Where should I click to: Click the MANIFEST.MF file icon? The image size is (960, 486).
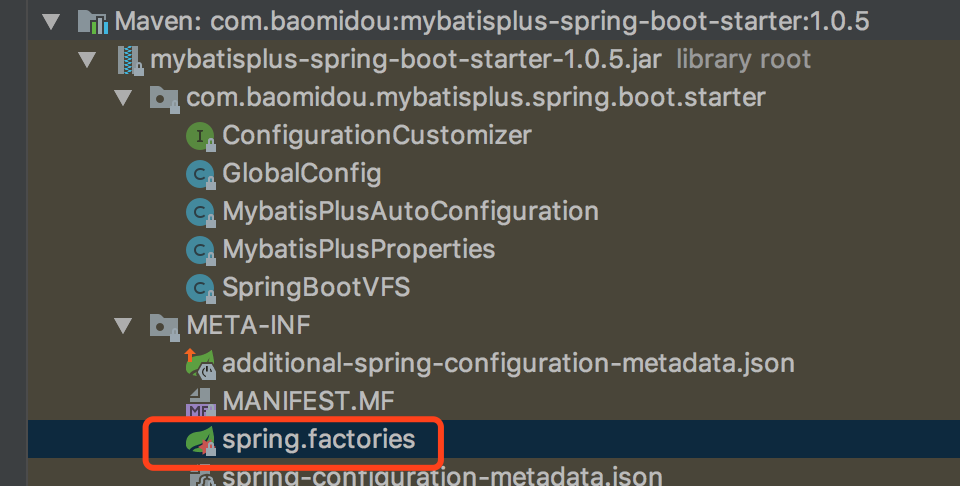pyautogui.click(x=201, y=402)
